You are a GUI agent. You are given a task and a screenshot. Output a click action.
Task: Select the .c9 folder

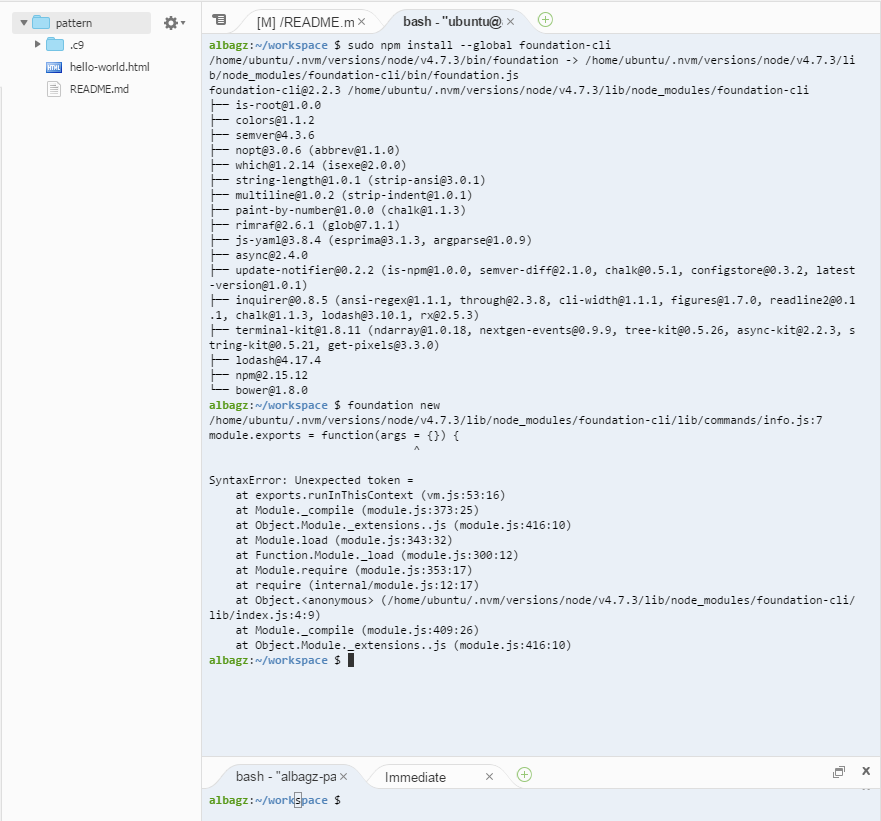coord(76,45)
